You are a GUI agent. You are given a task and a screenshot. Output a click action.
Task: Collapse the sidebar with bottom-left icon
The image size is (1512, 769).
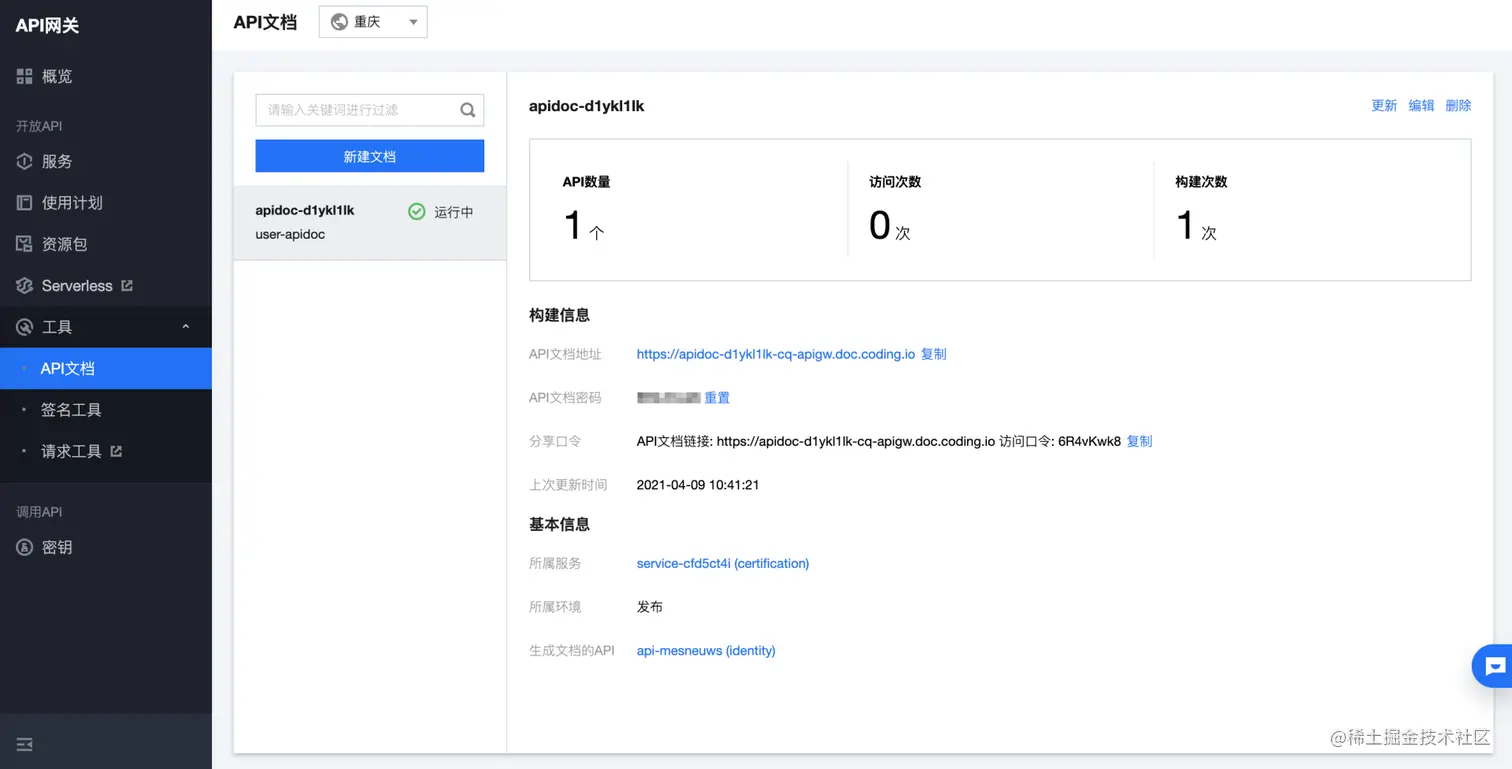coord(24,744)
